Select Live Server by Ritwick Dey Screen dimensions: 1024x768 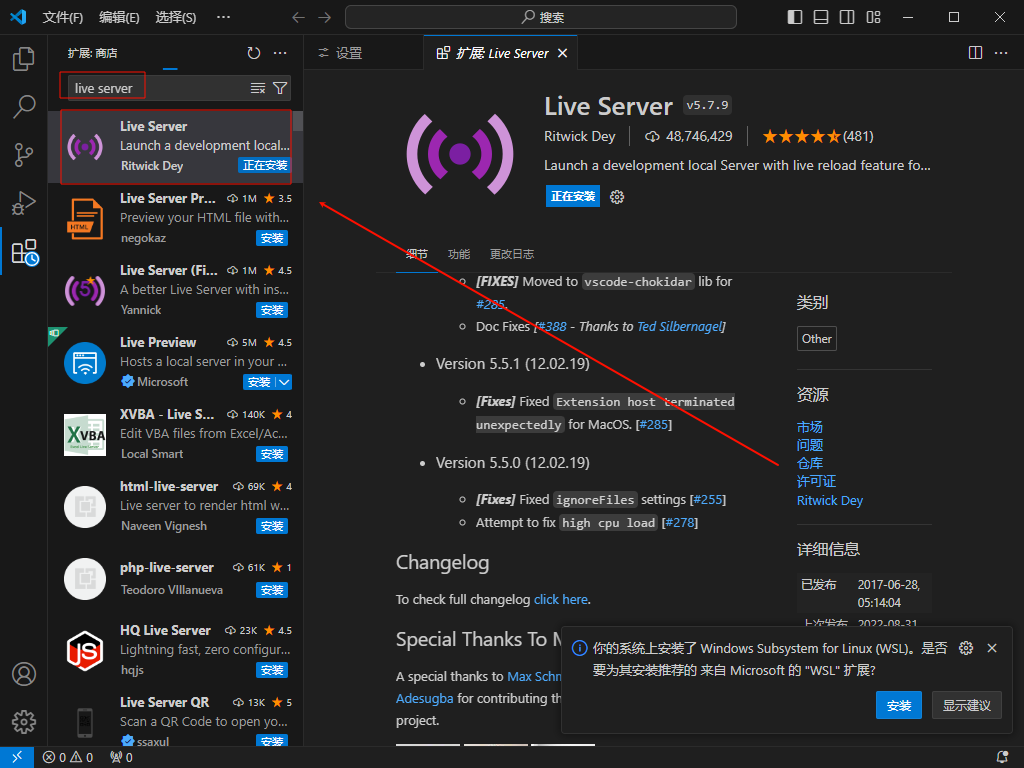(176, 147)
